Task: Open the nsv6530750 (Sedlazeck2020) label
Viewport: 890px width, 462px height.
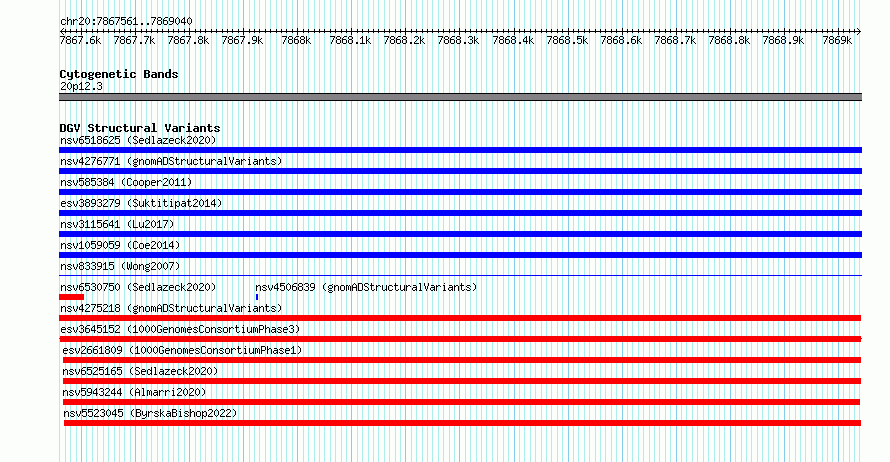Action: coord(138,287)
